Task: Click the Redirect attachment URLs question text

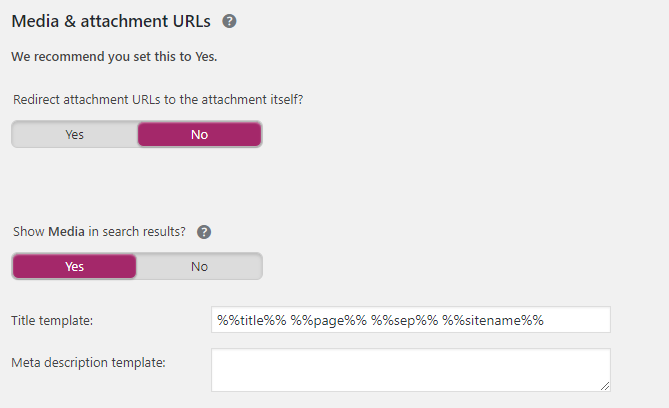Action: click(x=158, y=99)
